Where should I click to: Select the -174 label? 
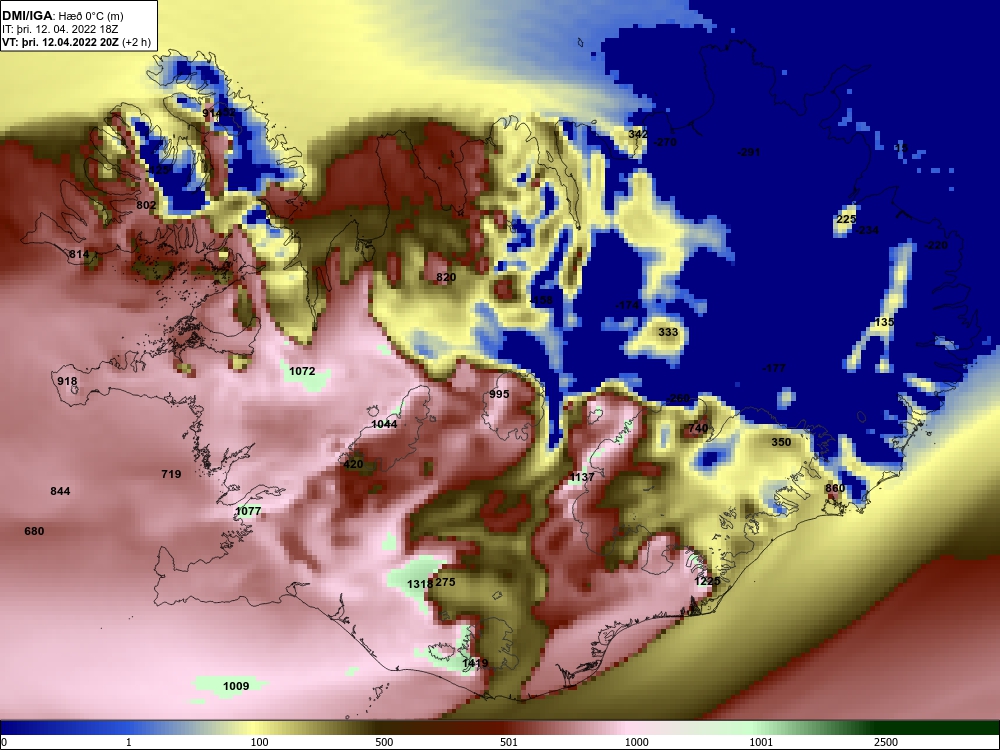[x=628, y=305]
